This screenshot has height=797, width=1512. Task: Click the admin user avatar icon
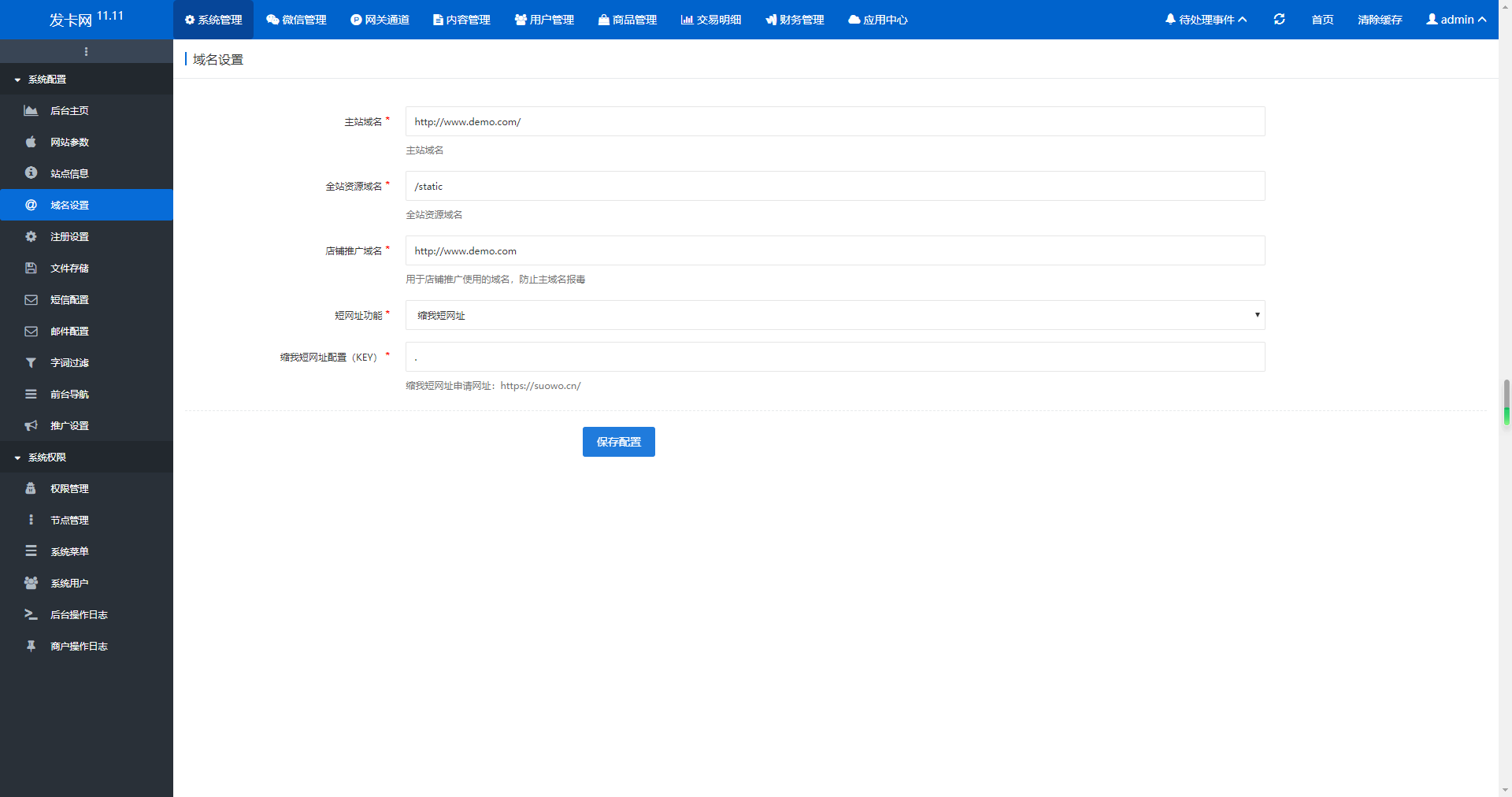click(x=1432, y=19)
